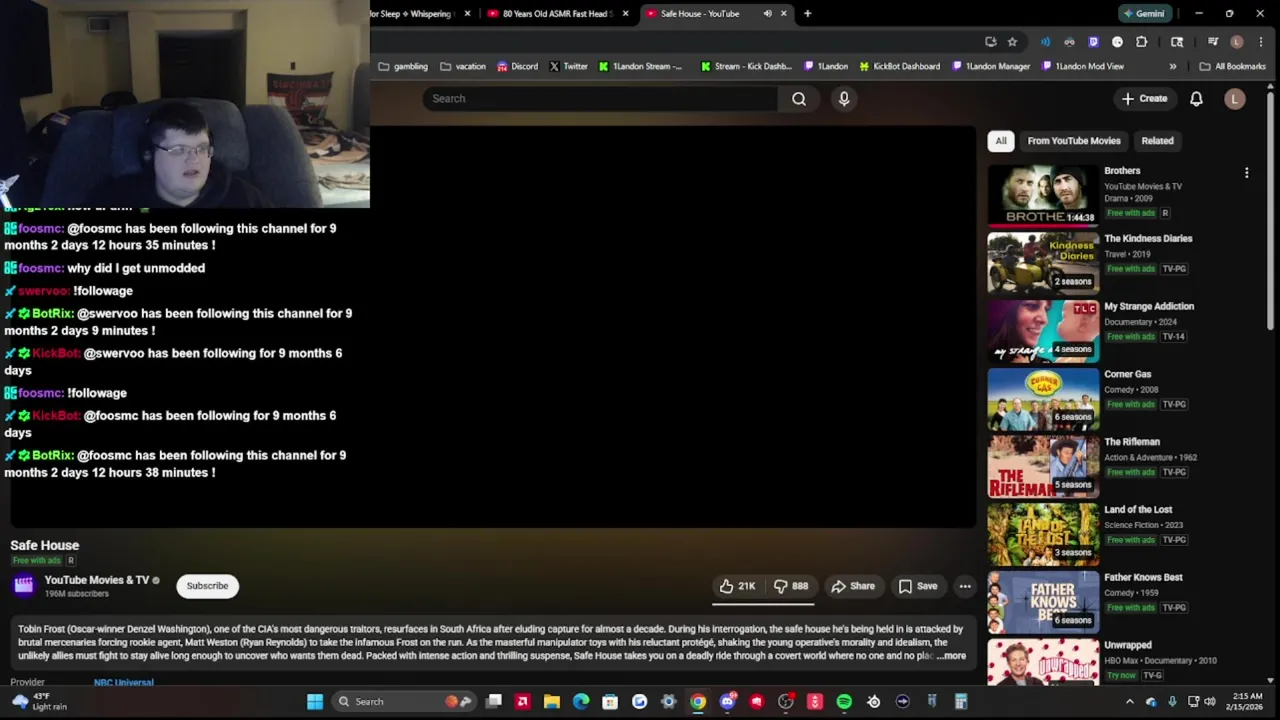Open Calculator from the taskbar
The width and height of the screenshot is (1280, 720).
pos(960,701)
